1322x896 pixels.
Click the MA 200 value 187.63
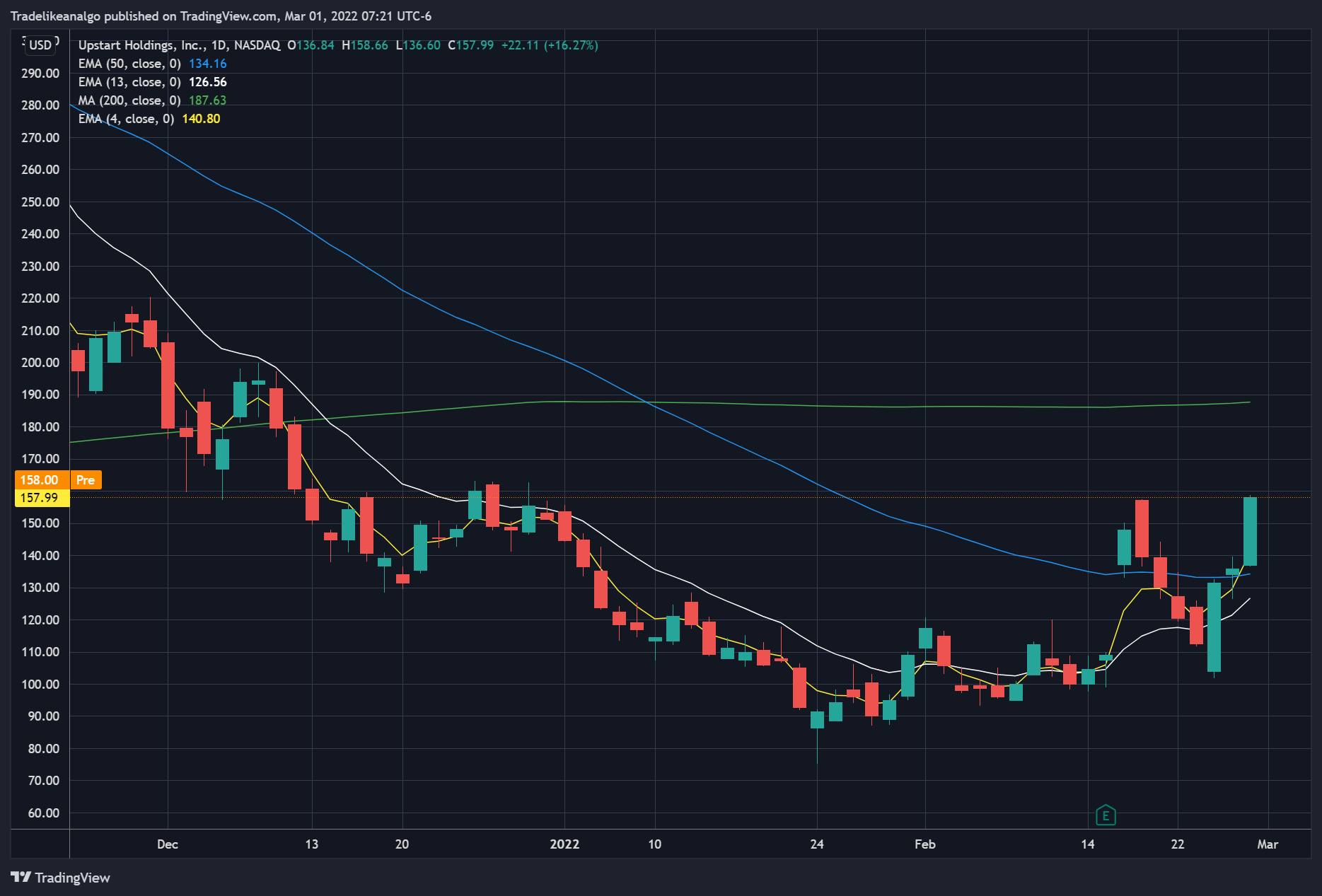208,100
